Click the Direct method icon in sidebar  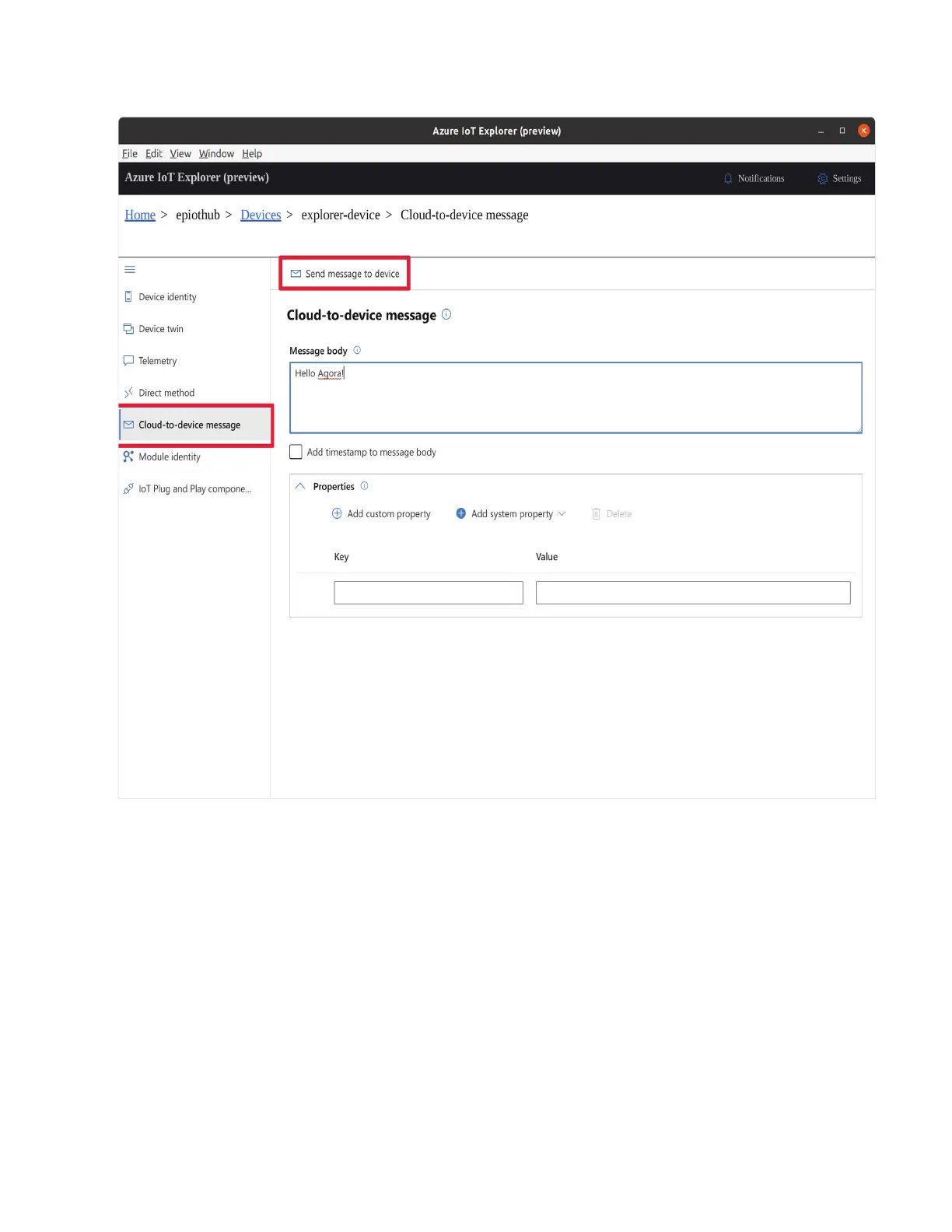tap(128, 393)
